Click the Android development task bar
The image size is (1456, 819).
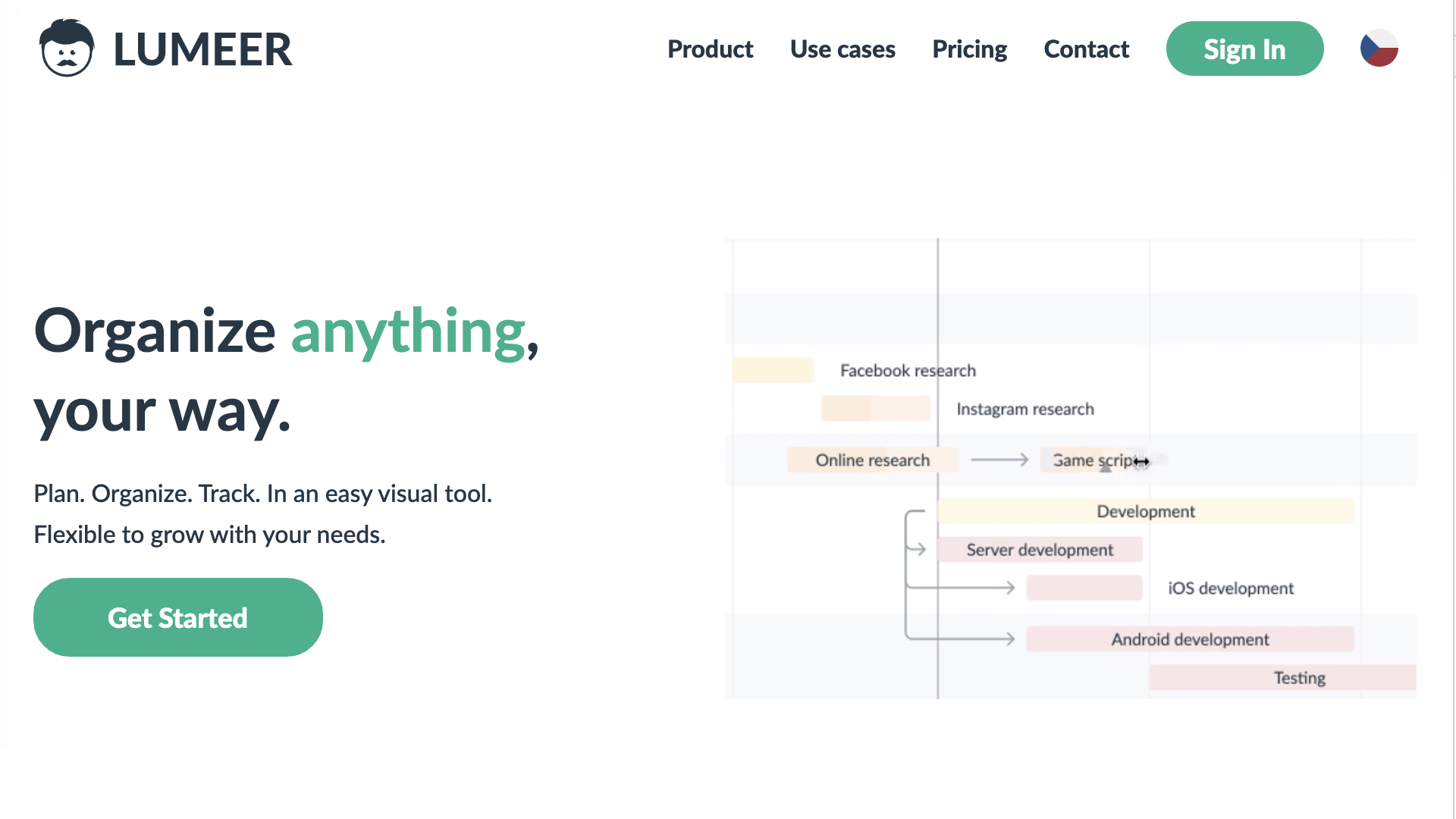tap(1190, 639)
